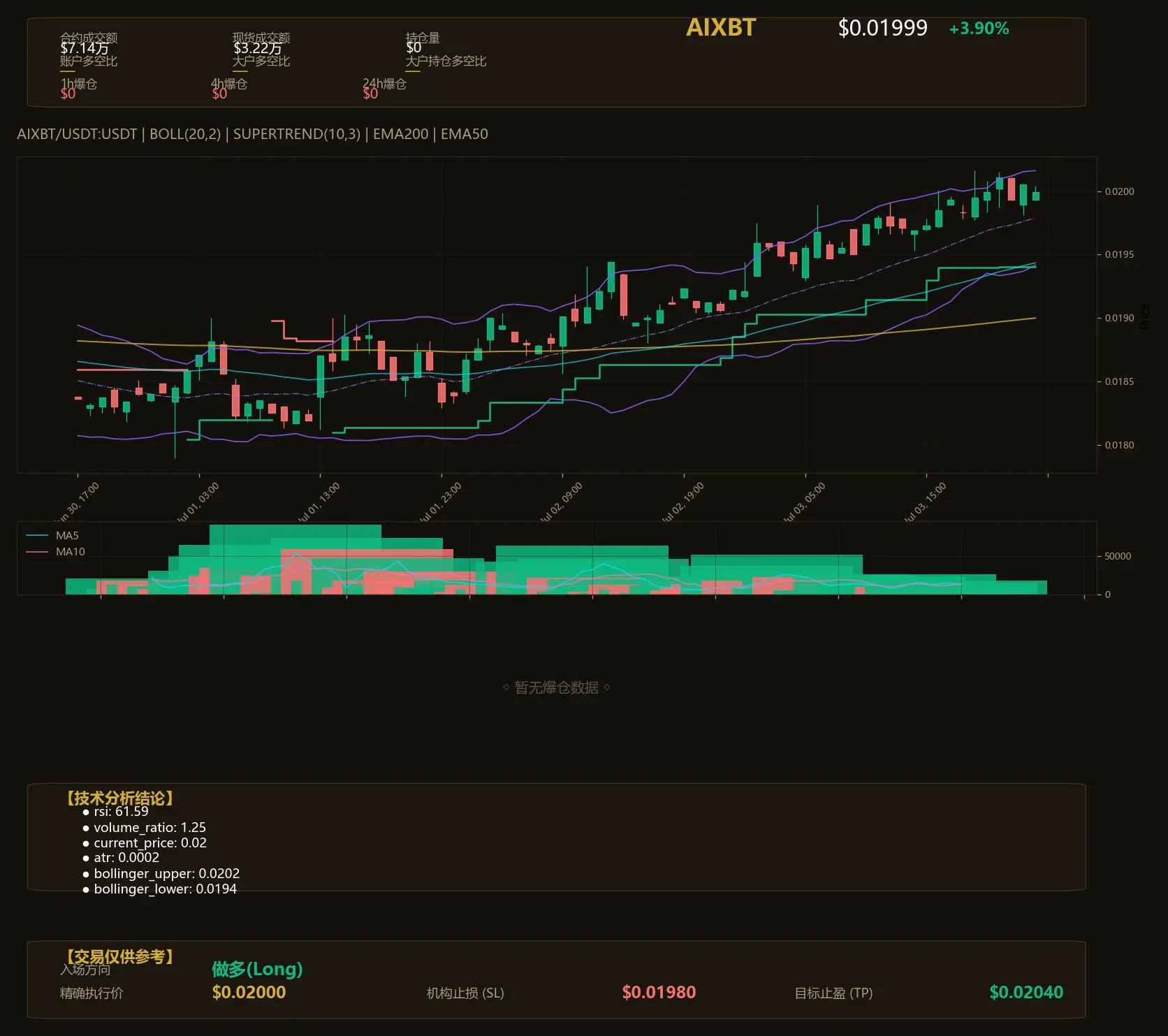
Task: Click the 50000 volume axis label
Action: pos(1118,556)
